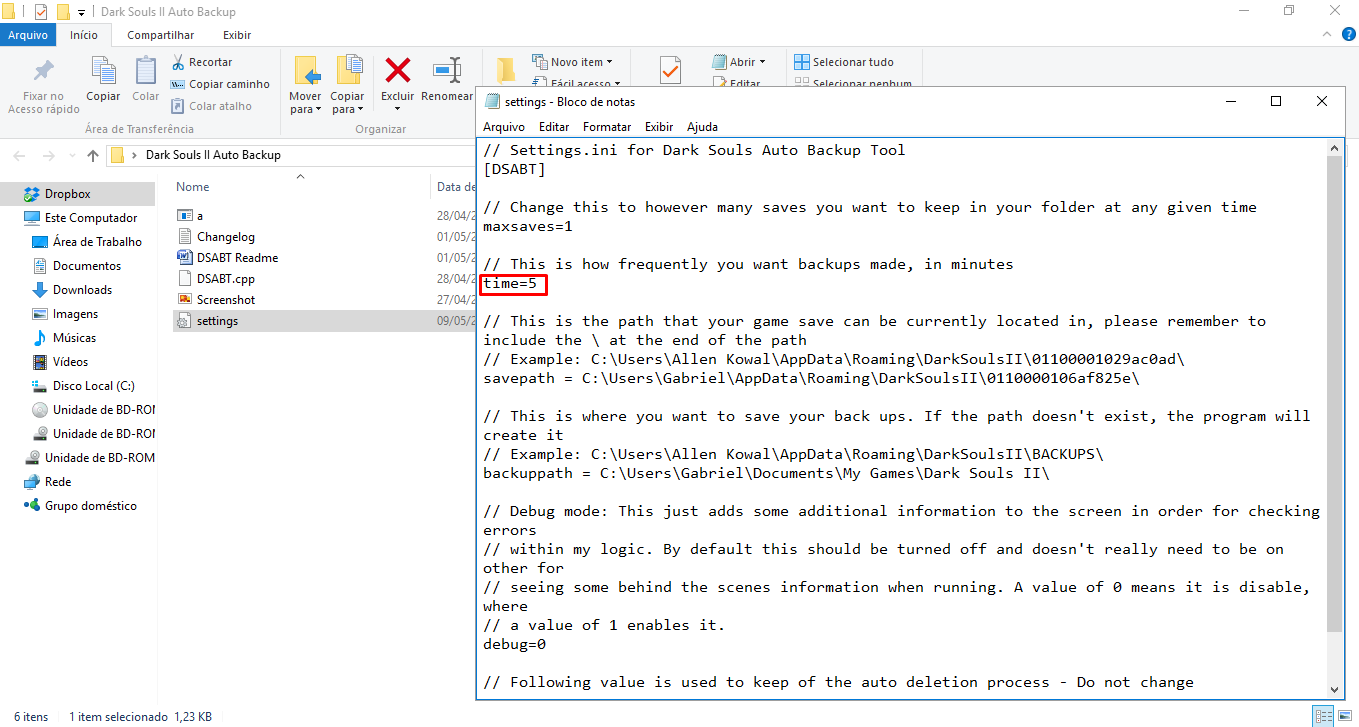Switch to the Compartilhar ribbon tab

pos(160,35)
